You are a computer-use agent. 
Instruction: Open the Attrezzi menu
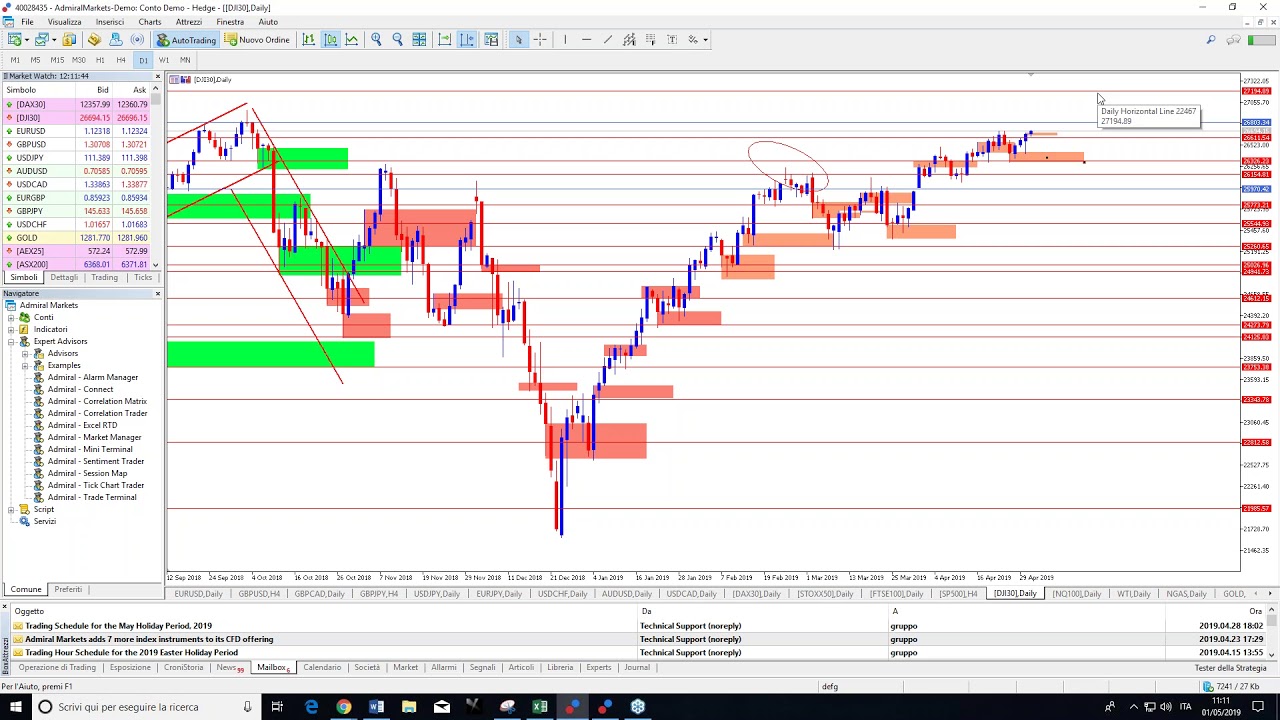tap(188, 22)
